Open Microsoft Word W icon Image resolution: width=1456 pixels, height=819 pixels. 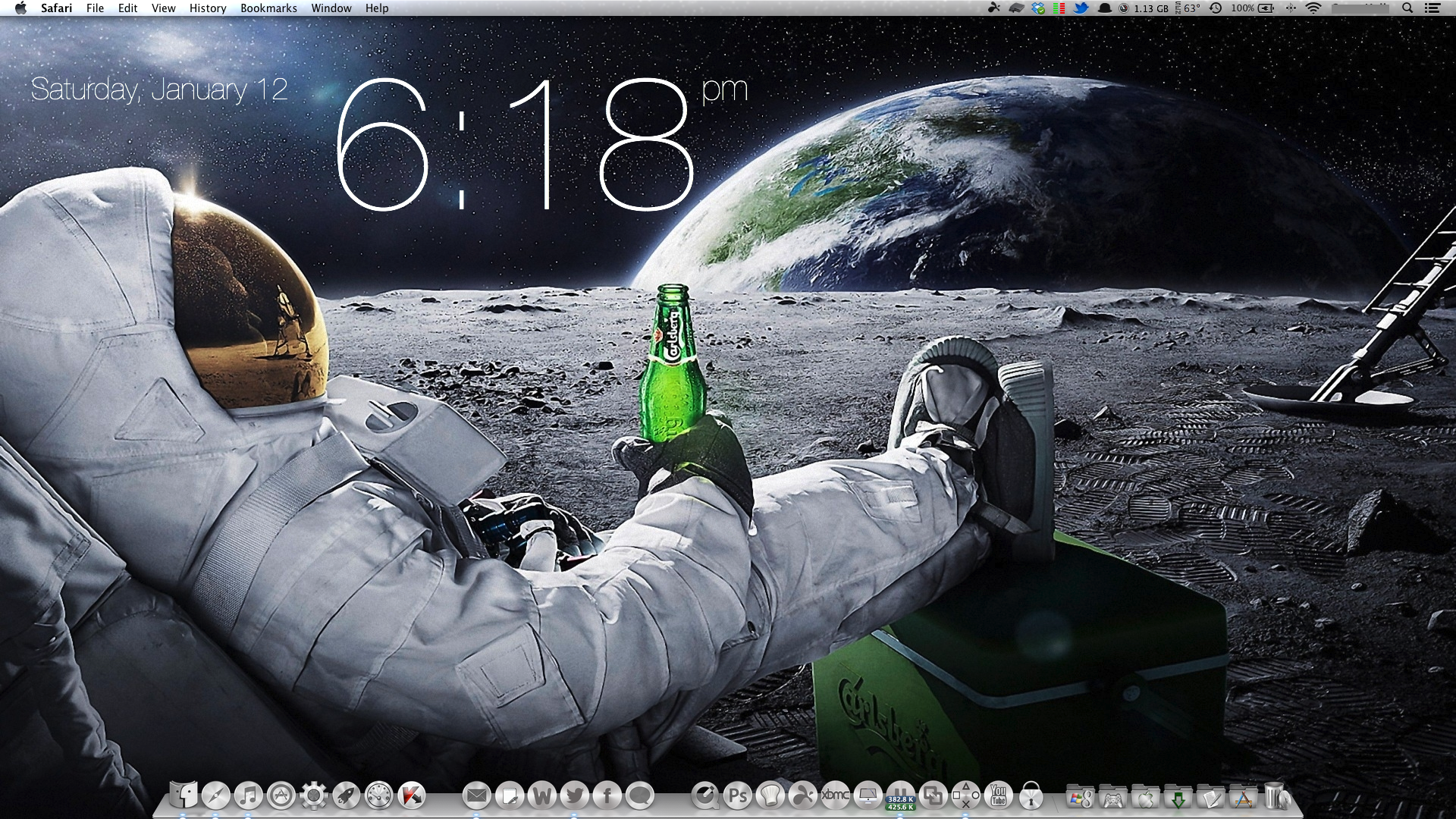click(542, 795)
